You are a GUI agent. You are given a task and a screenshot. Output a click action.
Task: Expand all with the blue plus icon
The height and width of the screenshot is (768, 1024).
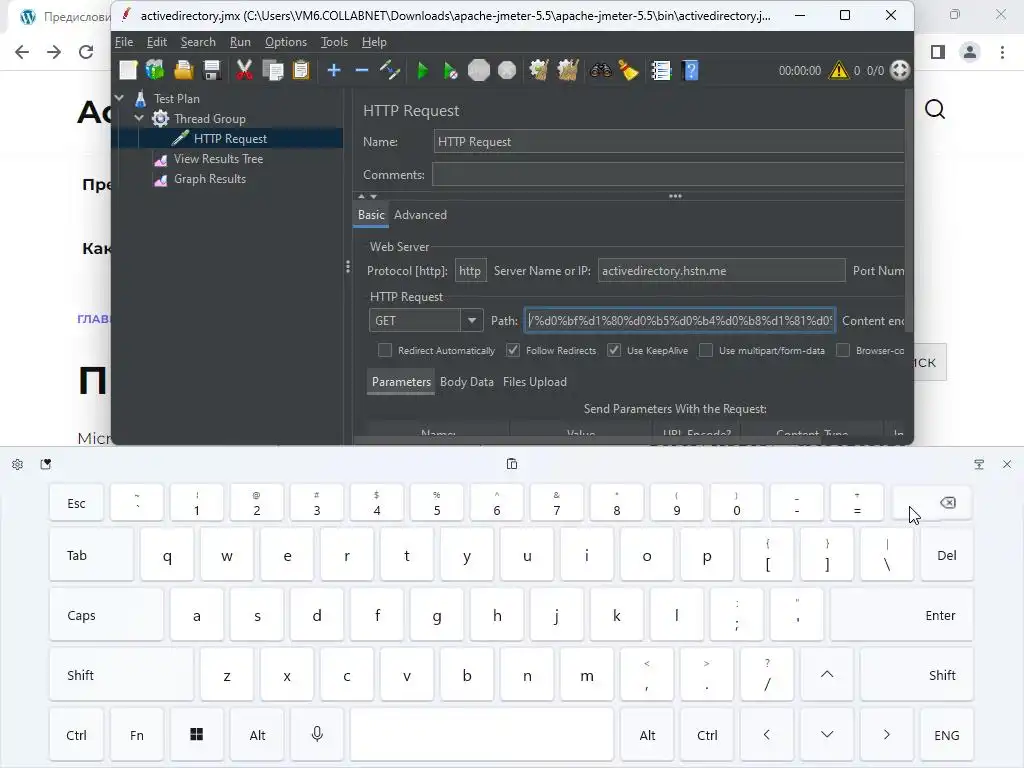click(x=334, y=70)
